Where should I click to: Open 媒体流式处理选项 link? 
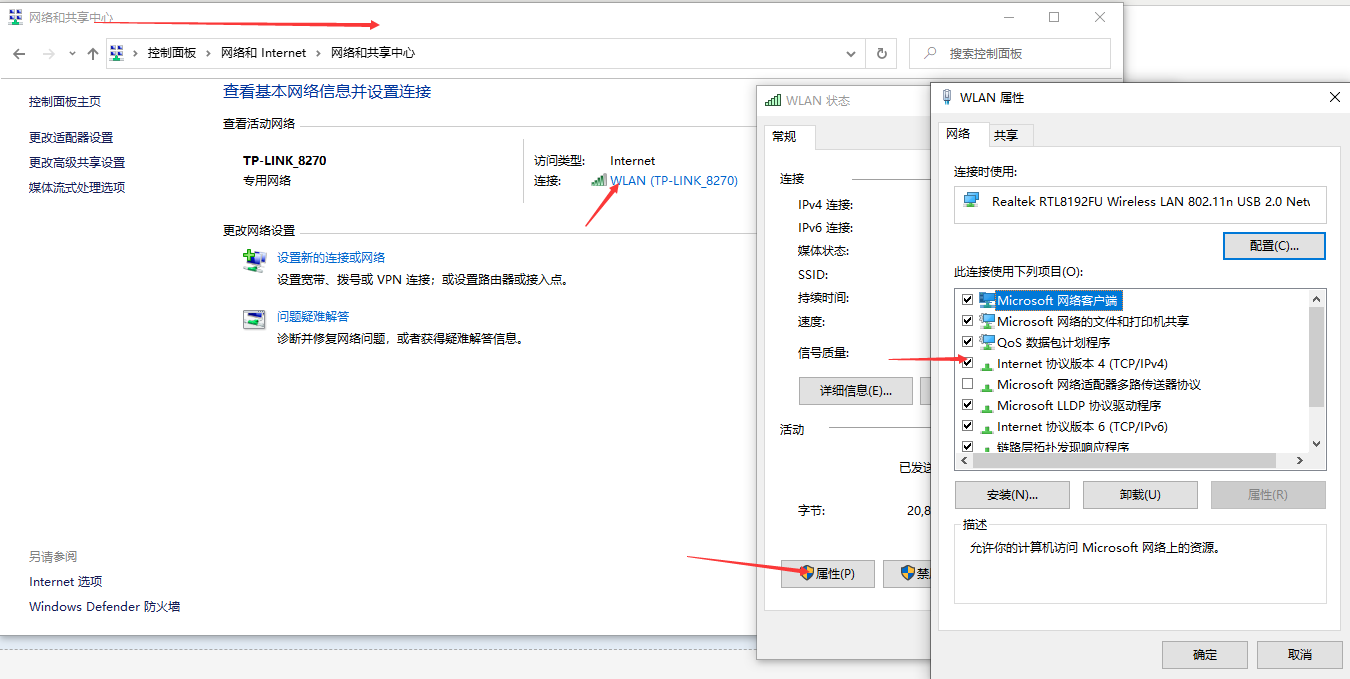click(x=77, y=188)
